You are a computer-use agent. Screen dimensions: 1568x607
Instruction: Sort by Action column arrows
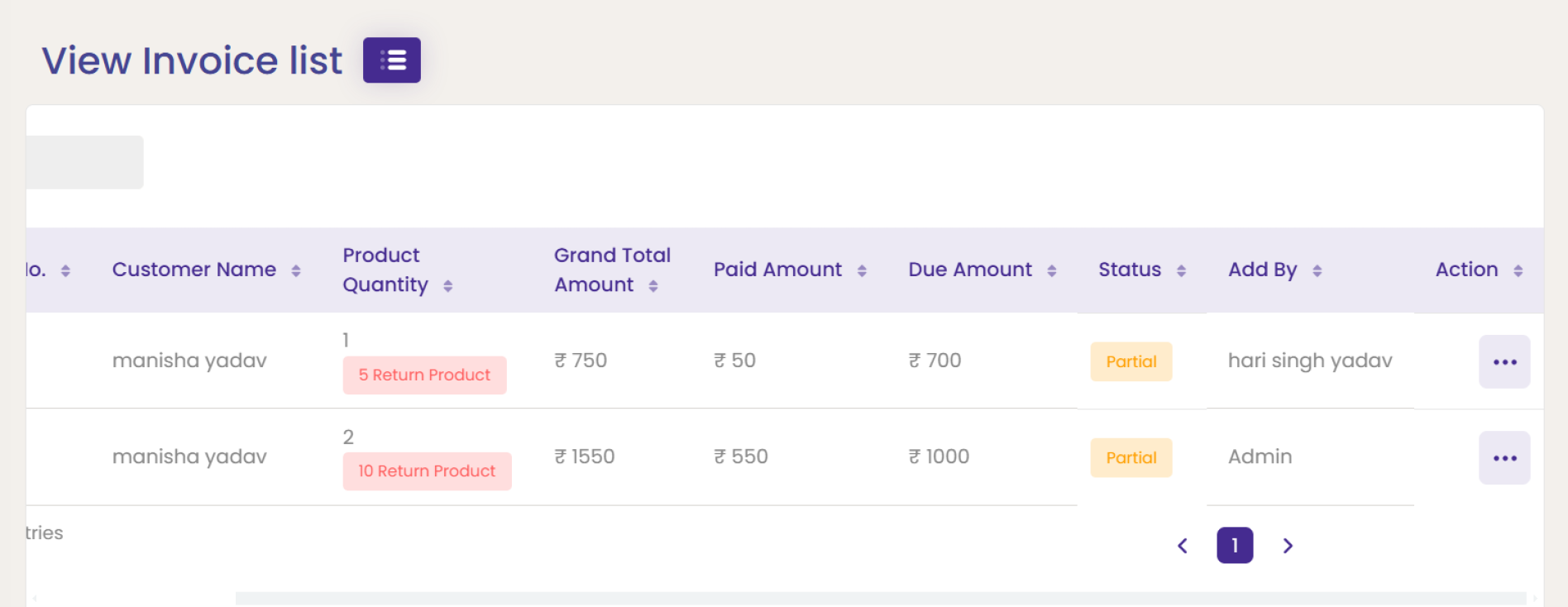tap(1518, 270)
